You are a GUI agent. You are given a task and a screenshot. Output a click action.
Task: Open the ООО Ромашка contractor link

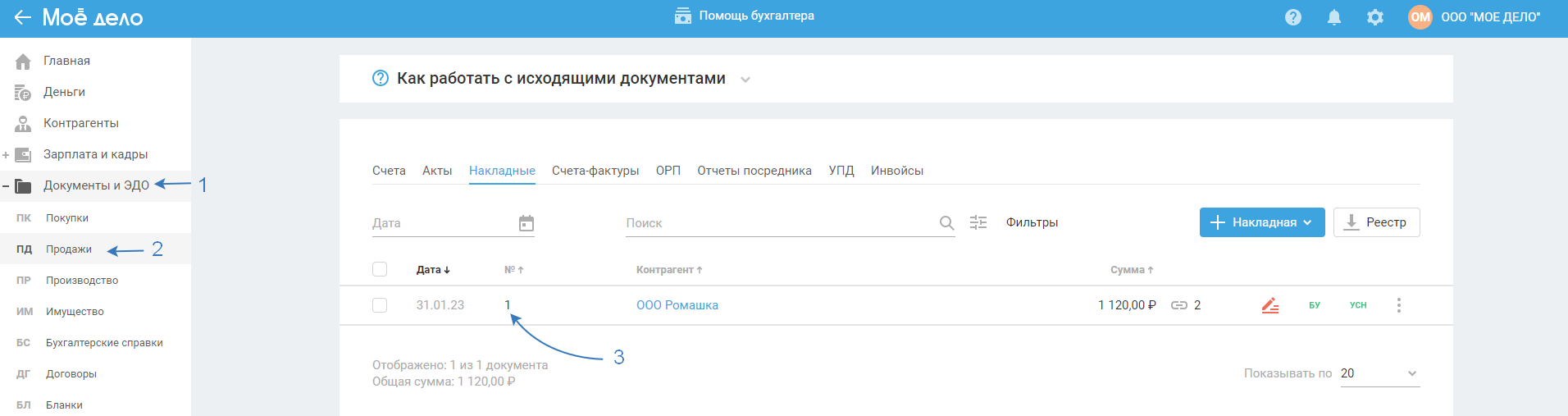tap(677, 305)
